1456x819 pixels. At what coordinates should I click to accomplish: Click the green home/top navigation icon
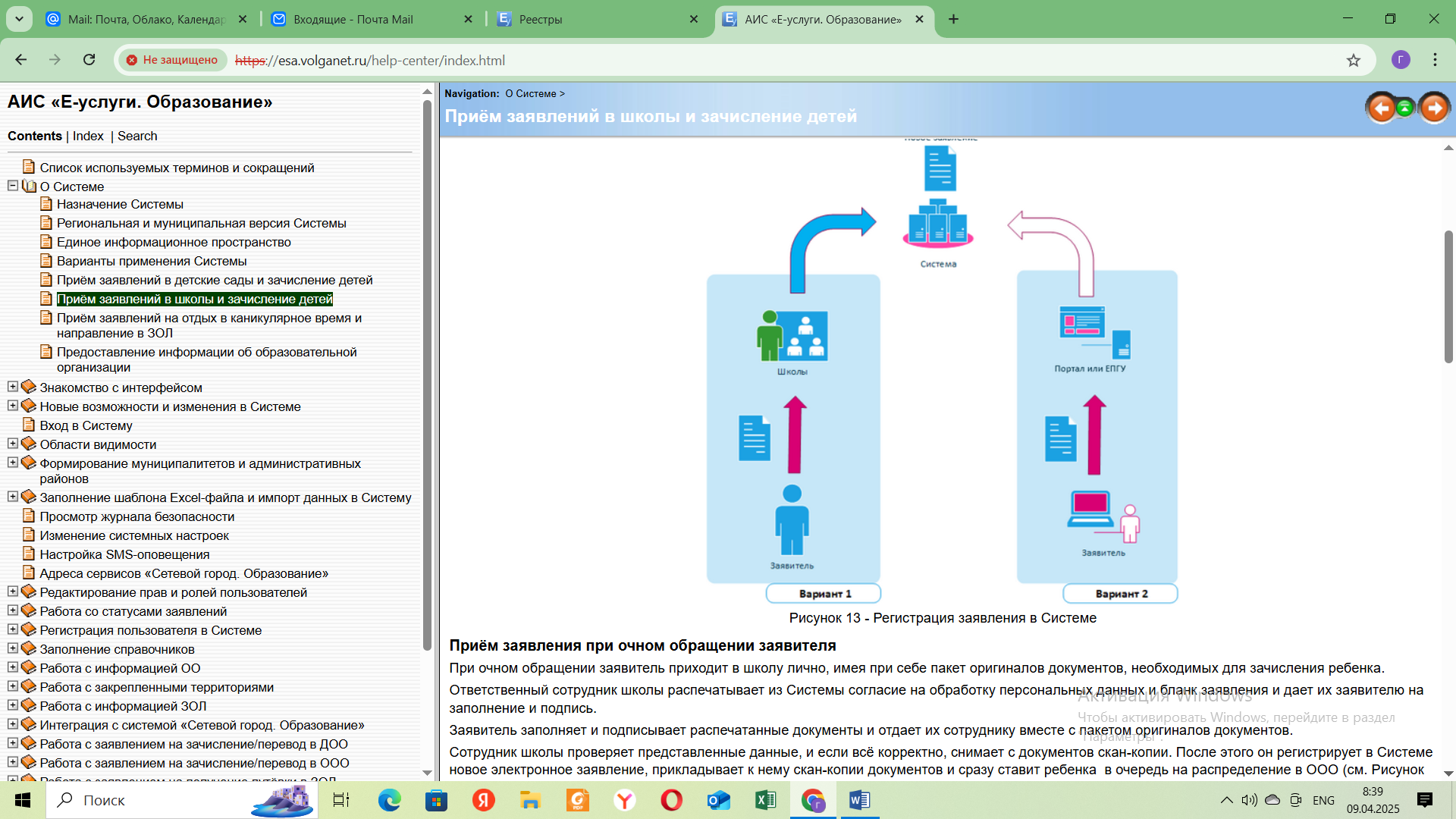point(1405,108)
